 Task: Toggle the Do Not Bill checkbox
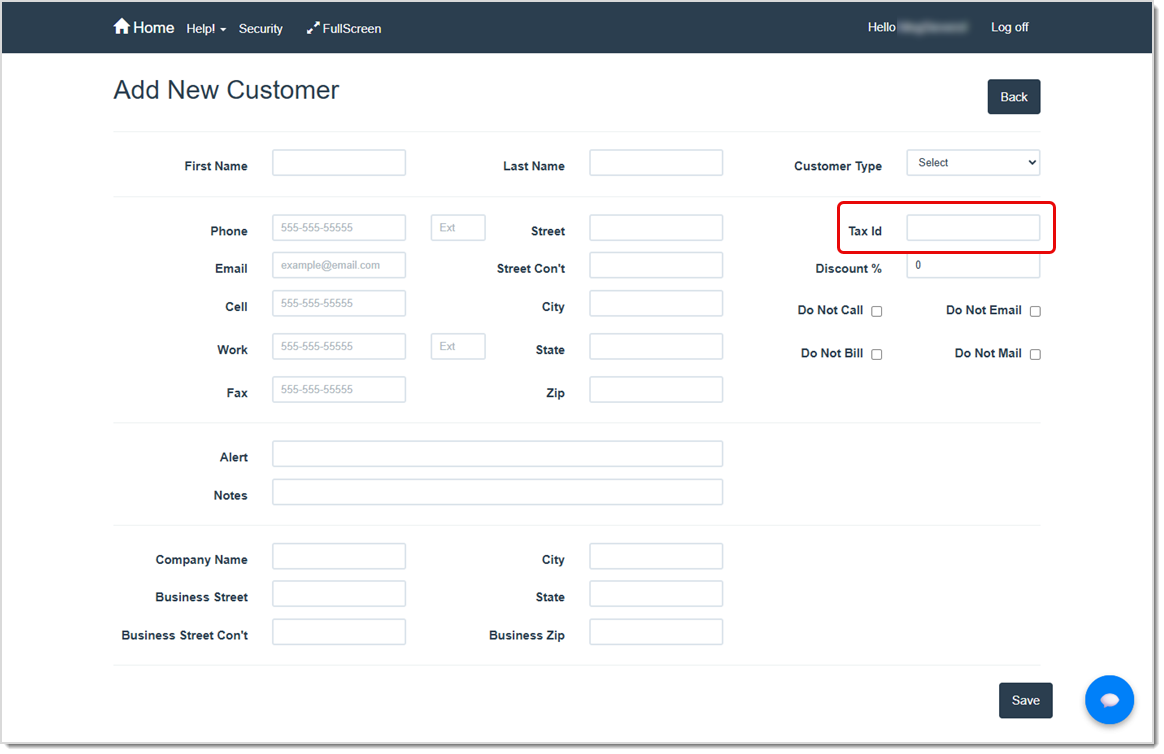[876, 354]
